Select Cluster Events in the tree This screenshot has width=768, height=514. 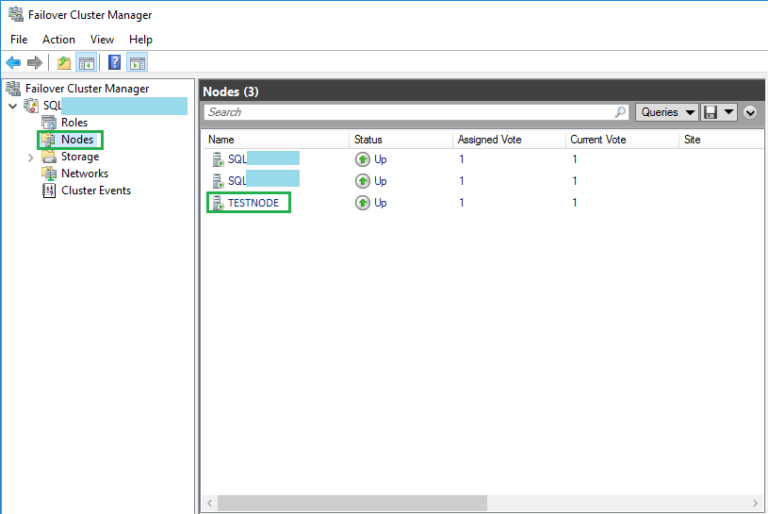pyautogui.click(x=96, y=191)
